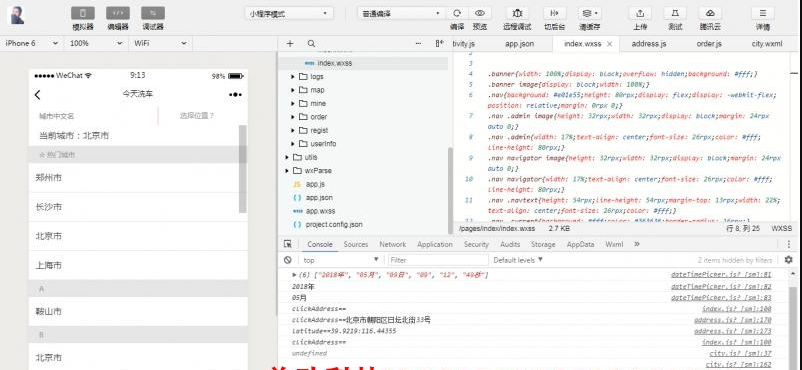Image resolution: width=802 pixels, height=370 pixels.
Task: Click the remote debug bug icon
Action: [x=517, y=13]
